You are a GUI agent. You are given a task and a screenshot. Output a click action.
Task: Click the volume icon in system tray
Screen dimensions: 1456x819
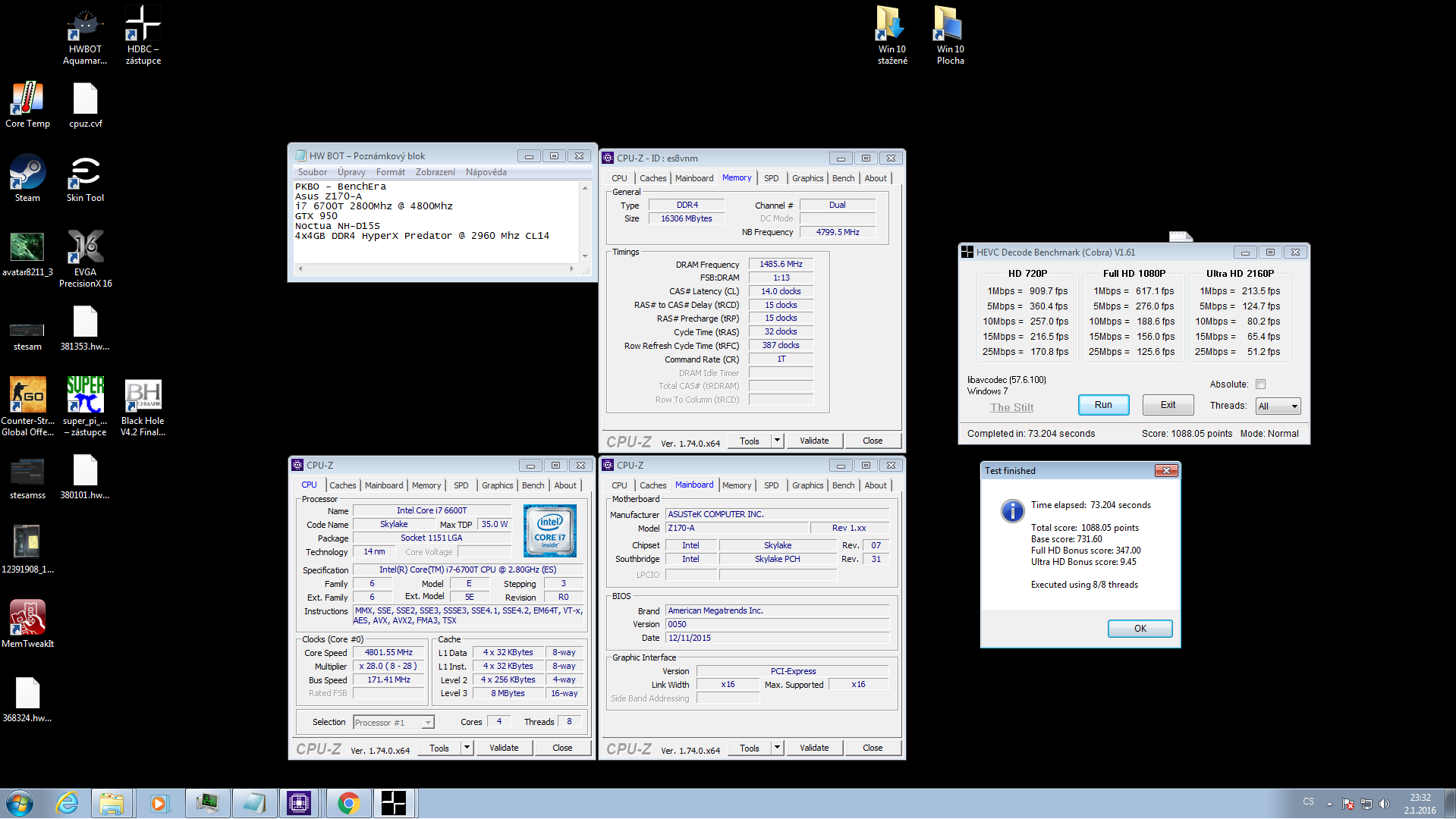click(1385, 804)
